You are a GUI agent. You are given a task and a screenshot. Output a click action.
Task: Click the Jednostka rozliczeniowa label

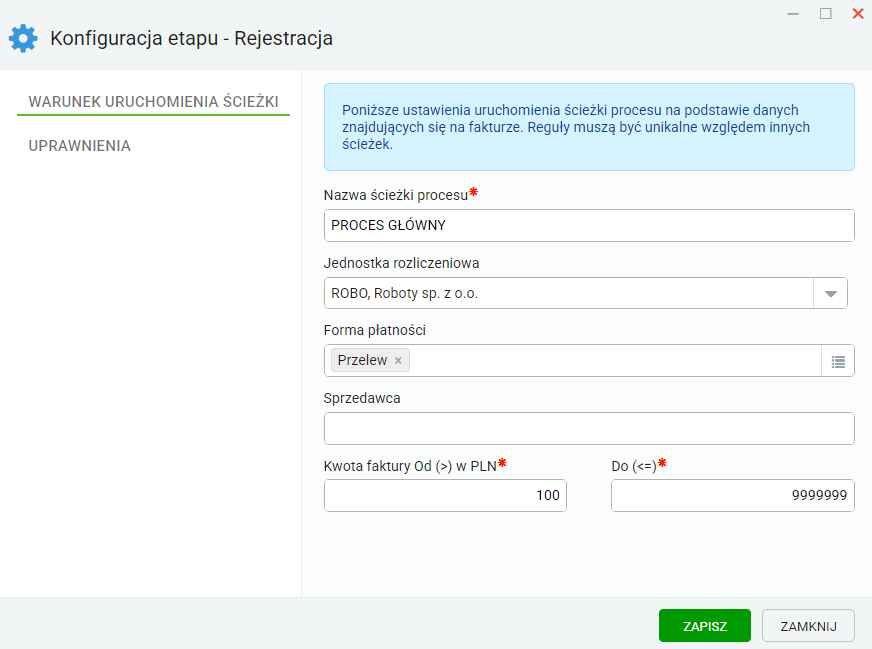(402, 263)
